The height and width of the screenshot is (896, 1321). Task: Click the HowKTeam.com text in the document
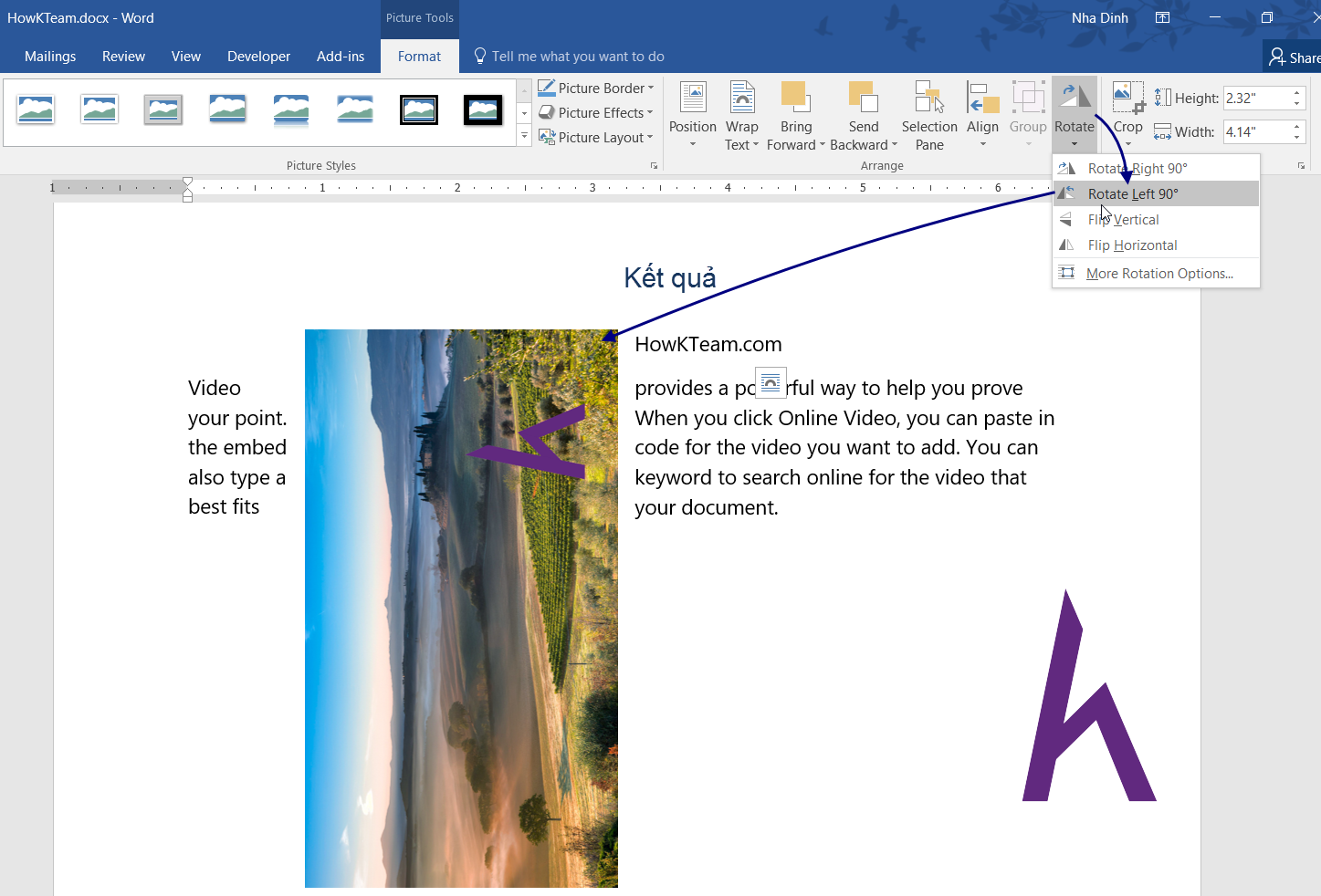click(x=708, y=344)
